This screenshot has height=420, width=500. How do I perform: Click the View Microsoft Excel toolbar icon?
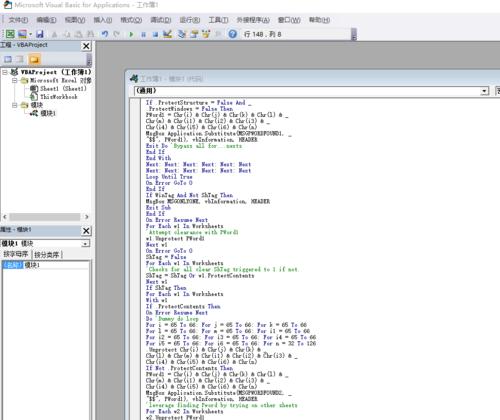tap(10, 34)
